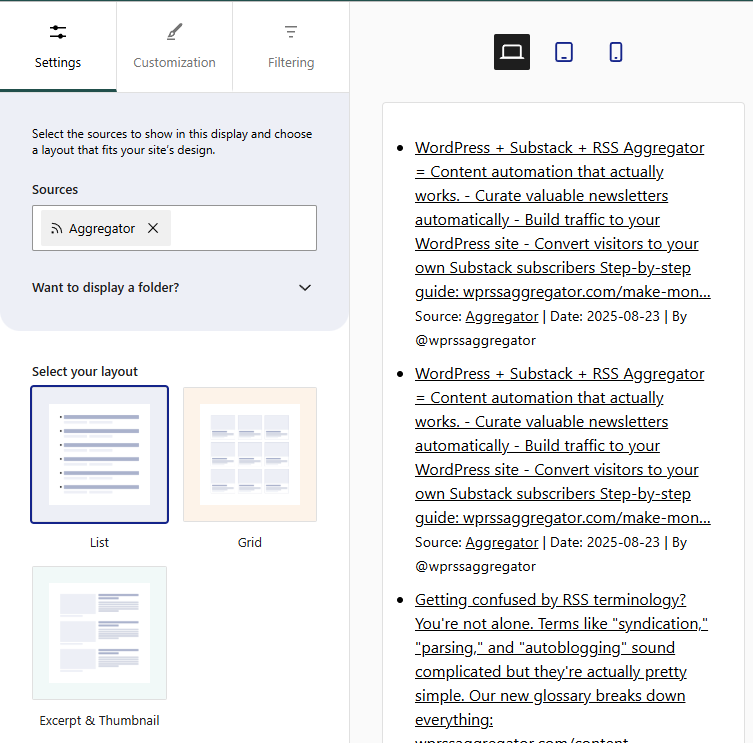Click 'Excerpt & Thumbnail' label text

pos(99,720)
